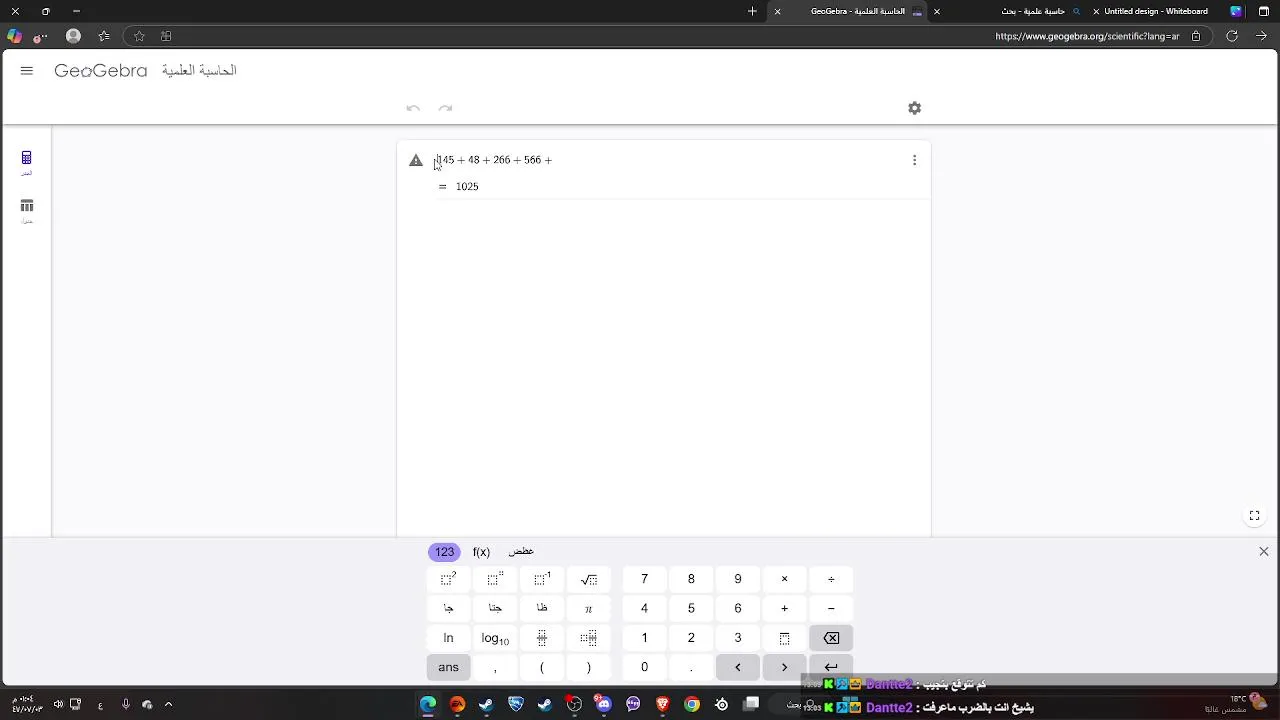Tap digit 2 on keypad
This screenshot has height=720, width=1280.
[691, 638]
